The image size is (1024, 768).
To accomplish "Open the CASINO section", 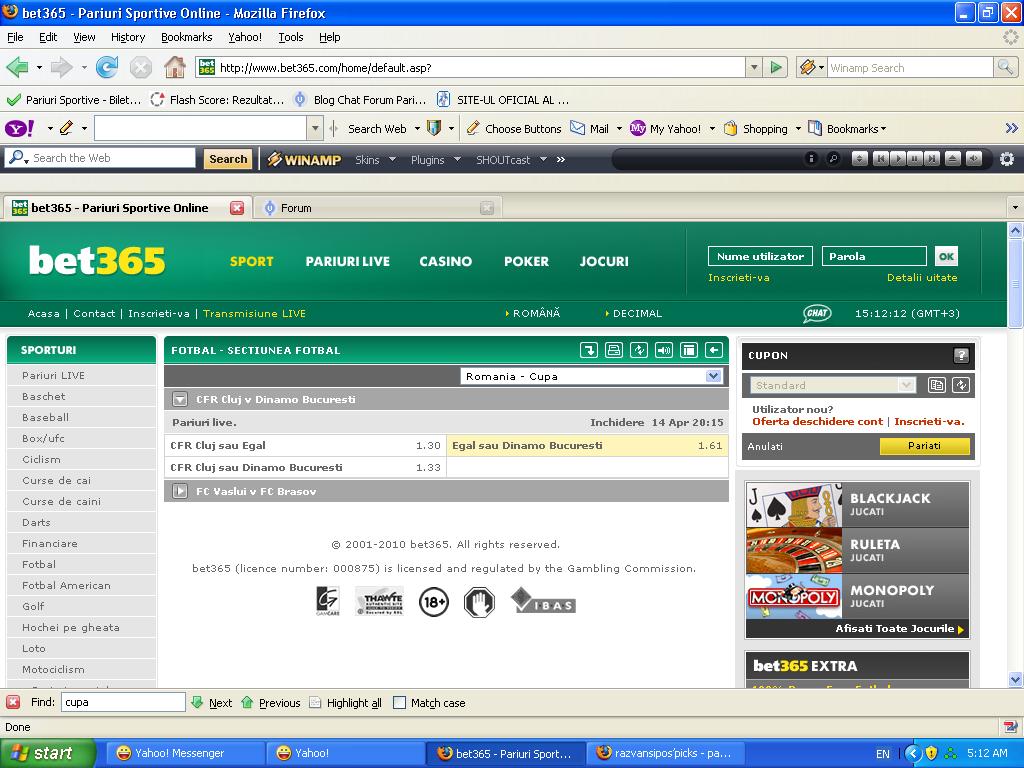I will [x=445, y=261].
